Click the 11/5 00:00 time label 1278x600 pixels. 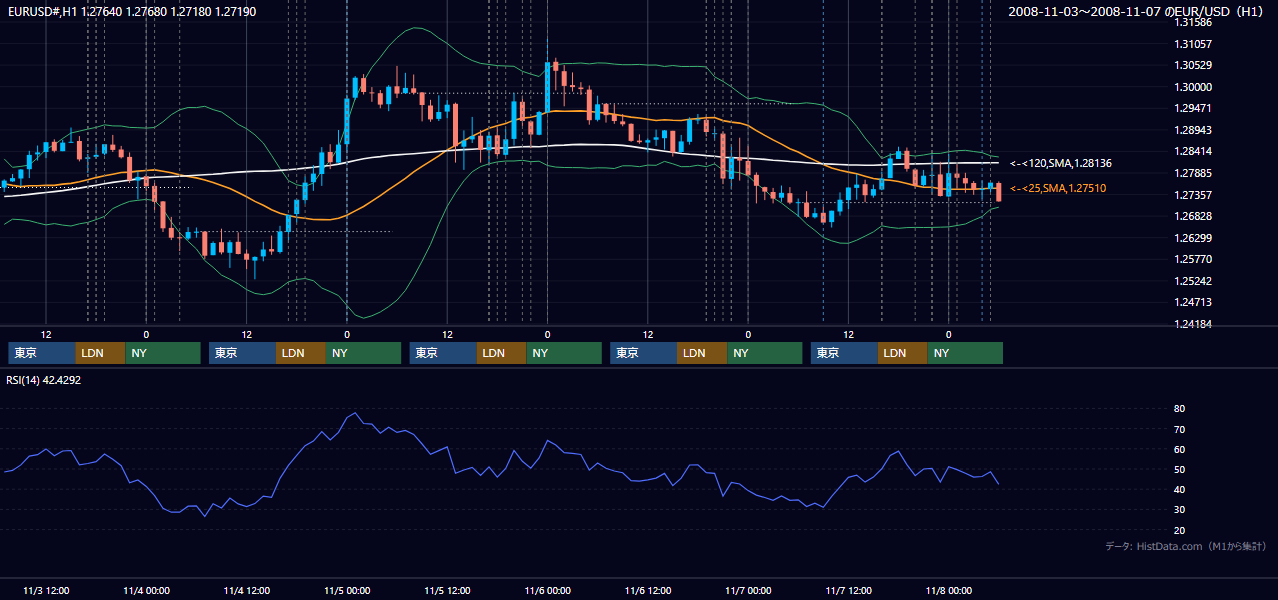347,590
